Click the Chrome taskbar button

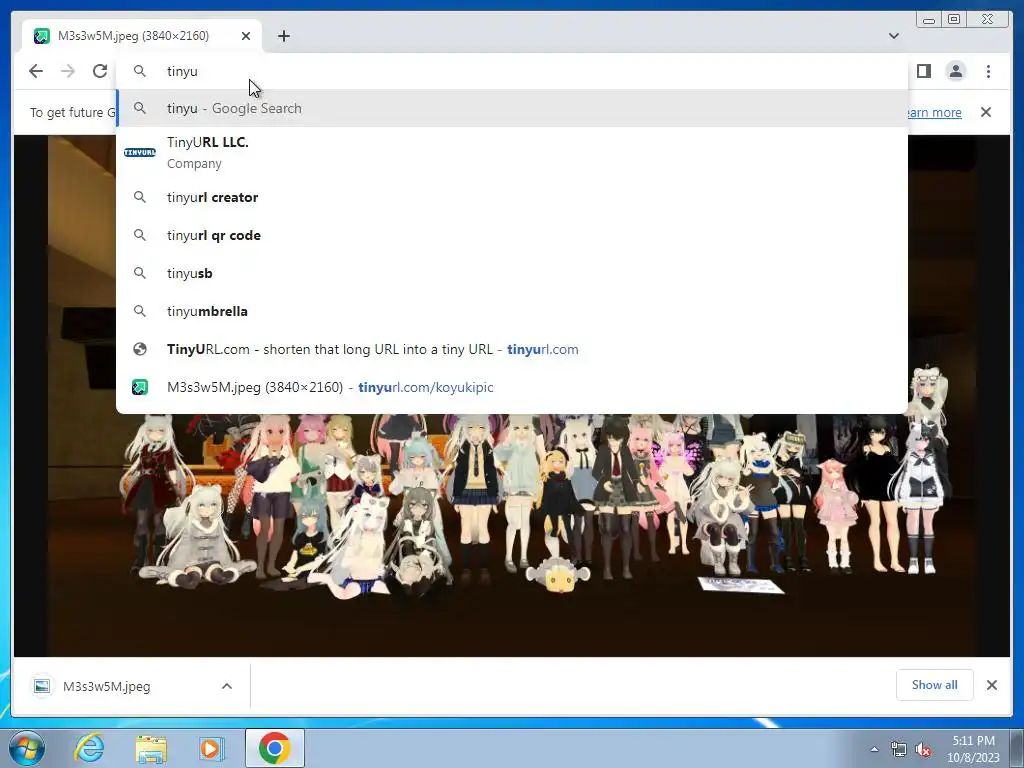click(275, 748)
